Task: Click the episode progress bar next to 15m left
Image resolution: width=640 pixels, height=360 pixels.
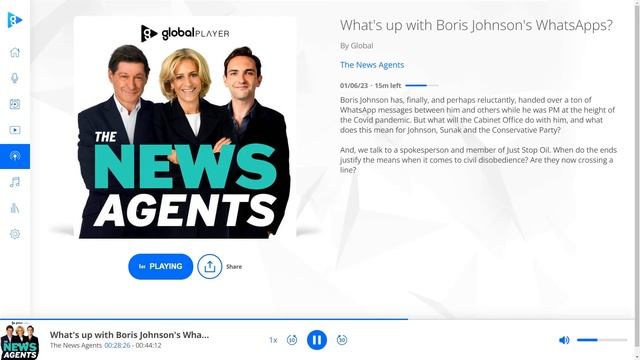Action: click(x=422, y=85)
